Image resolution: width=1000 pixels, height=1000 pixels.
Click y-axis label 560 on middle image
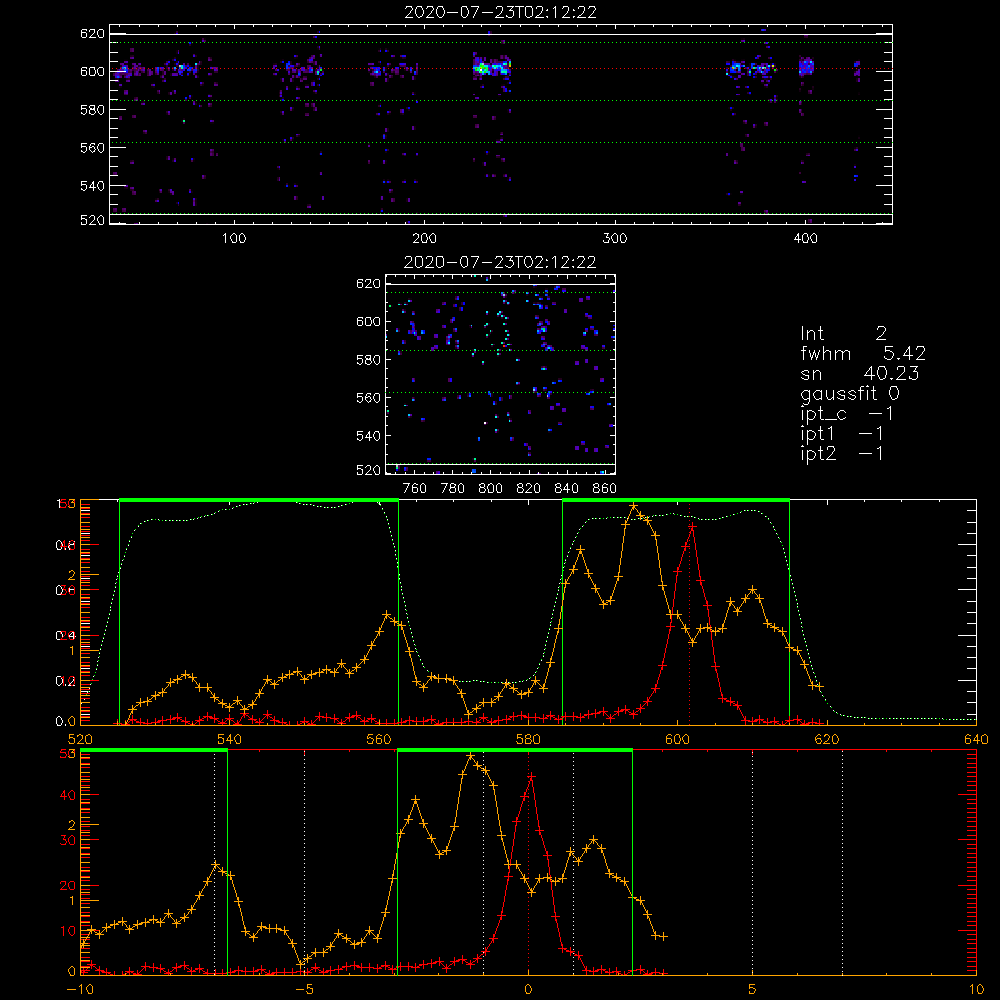pos(368,398)
